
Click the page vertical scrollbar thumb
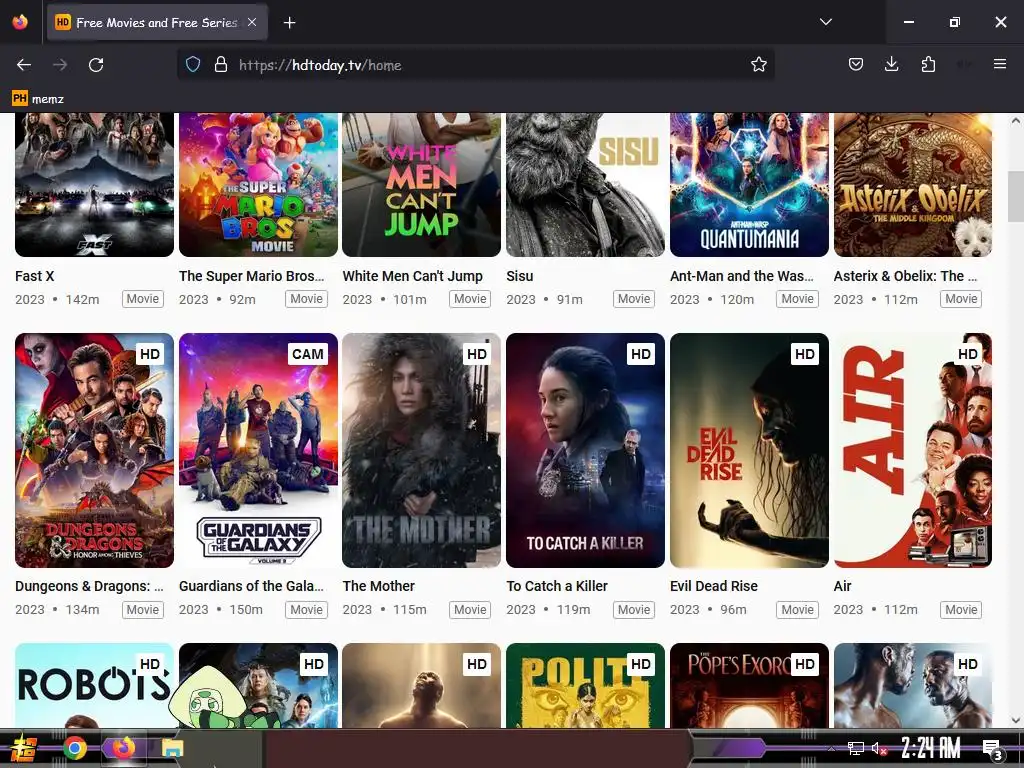tap(1016, 196)
